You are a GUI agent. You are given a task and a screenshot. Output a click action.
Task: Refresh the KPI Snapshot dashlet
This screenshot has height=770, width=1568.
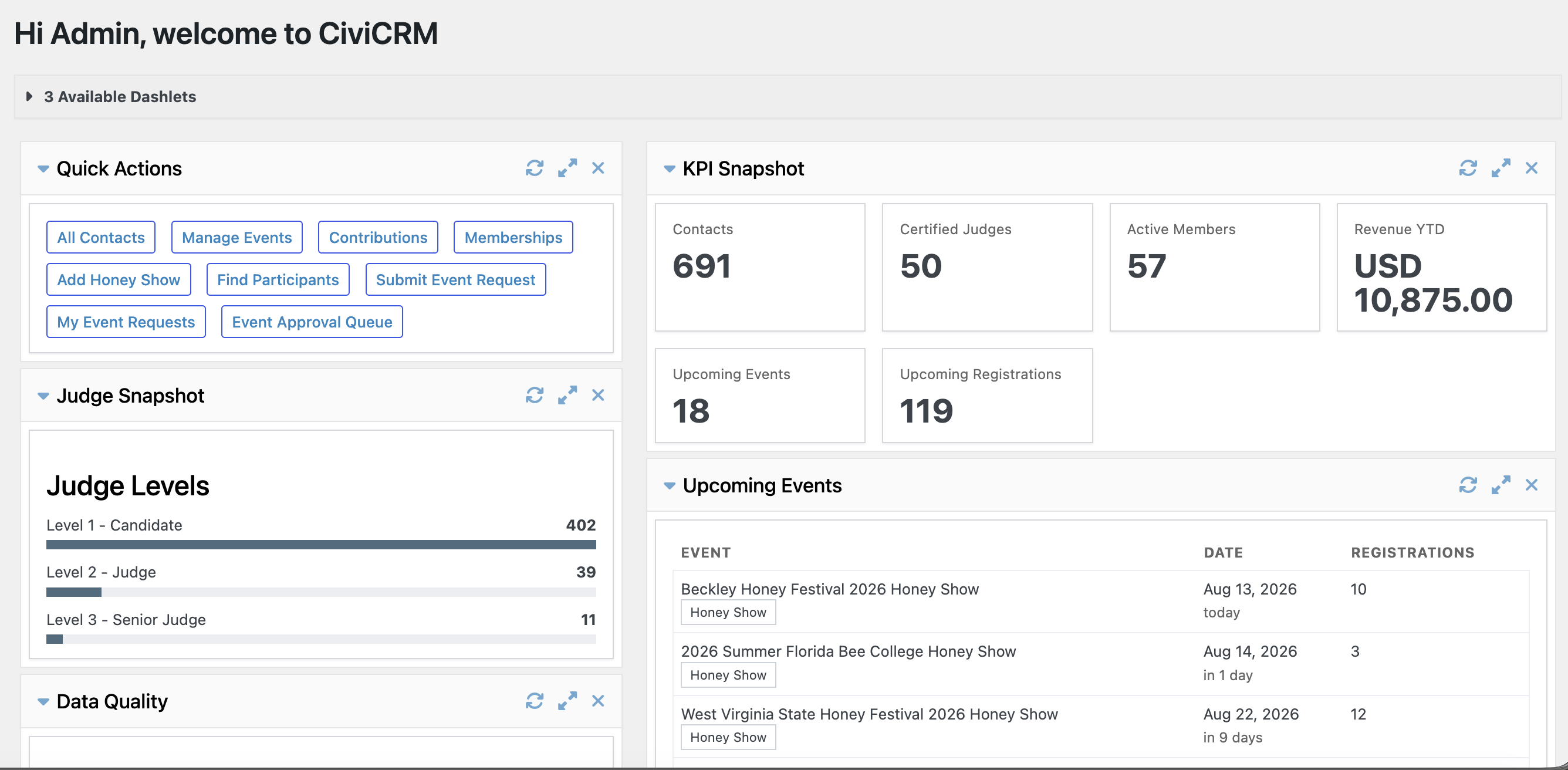click(x=1468, y=168)
